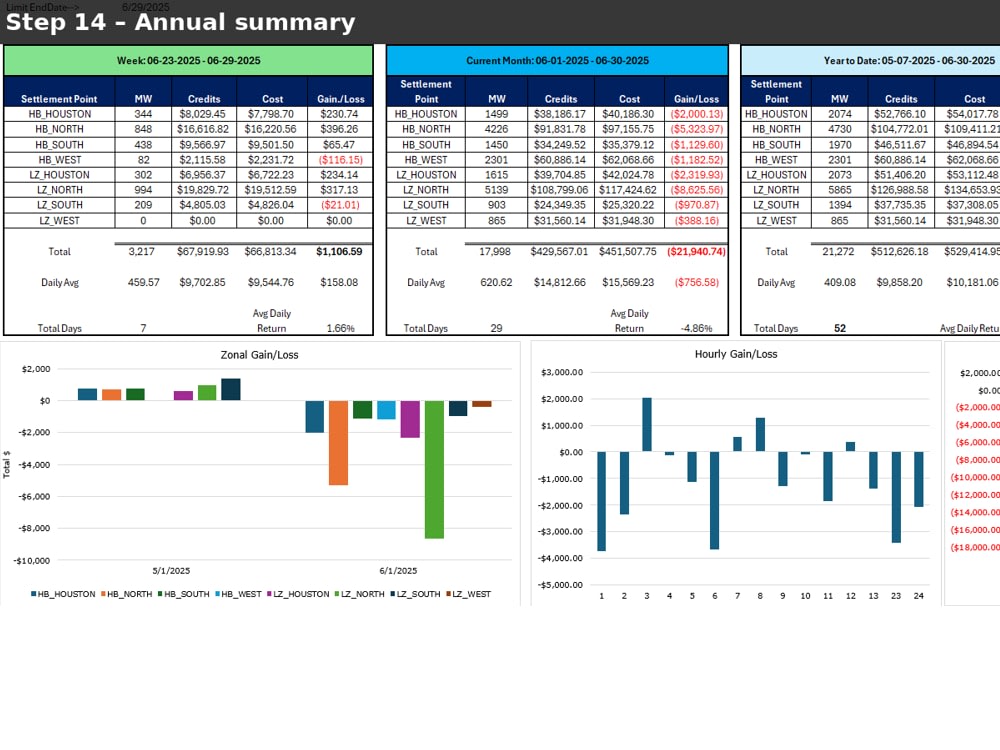Click Week total credits $67,919.93
This screenshot has height=750, width=1000.
[x=203, y=251]
